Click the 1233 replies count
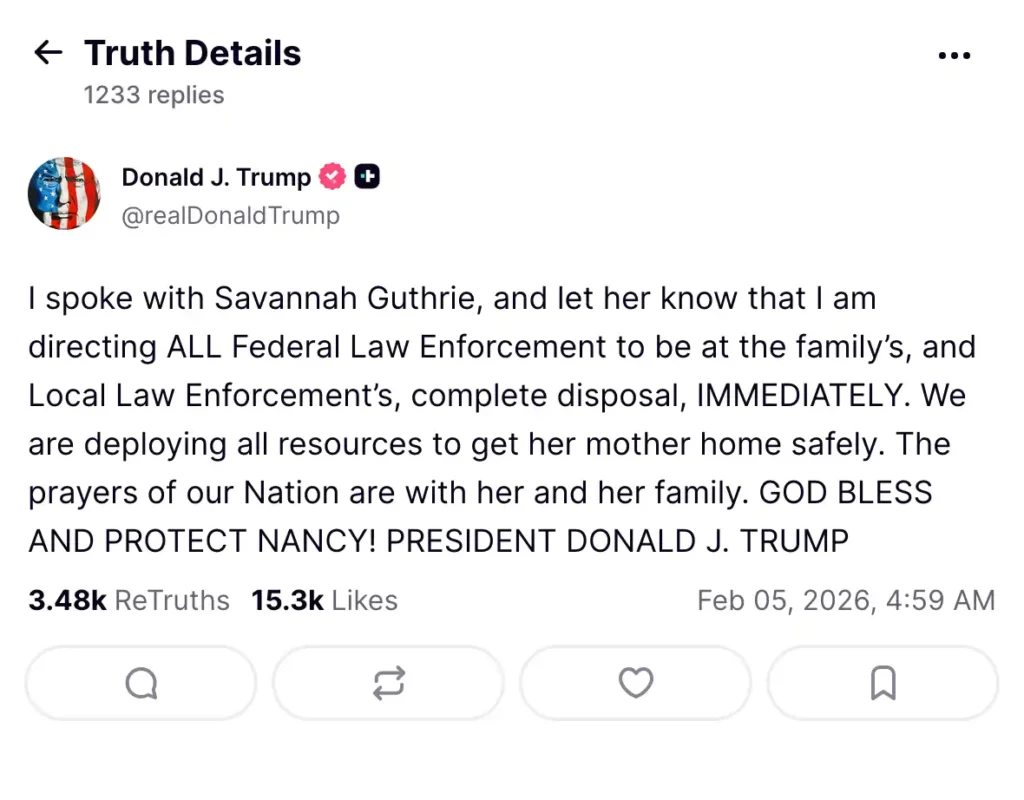This screenshot has width=1024, height=800. (154, 95)
